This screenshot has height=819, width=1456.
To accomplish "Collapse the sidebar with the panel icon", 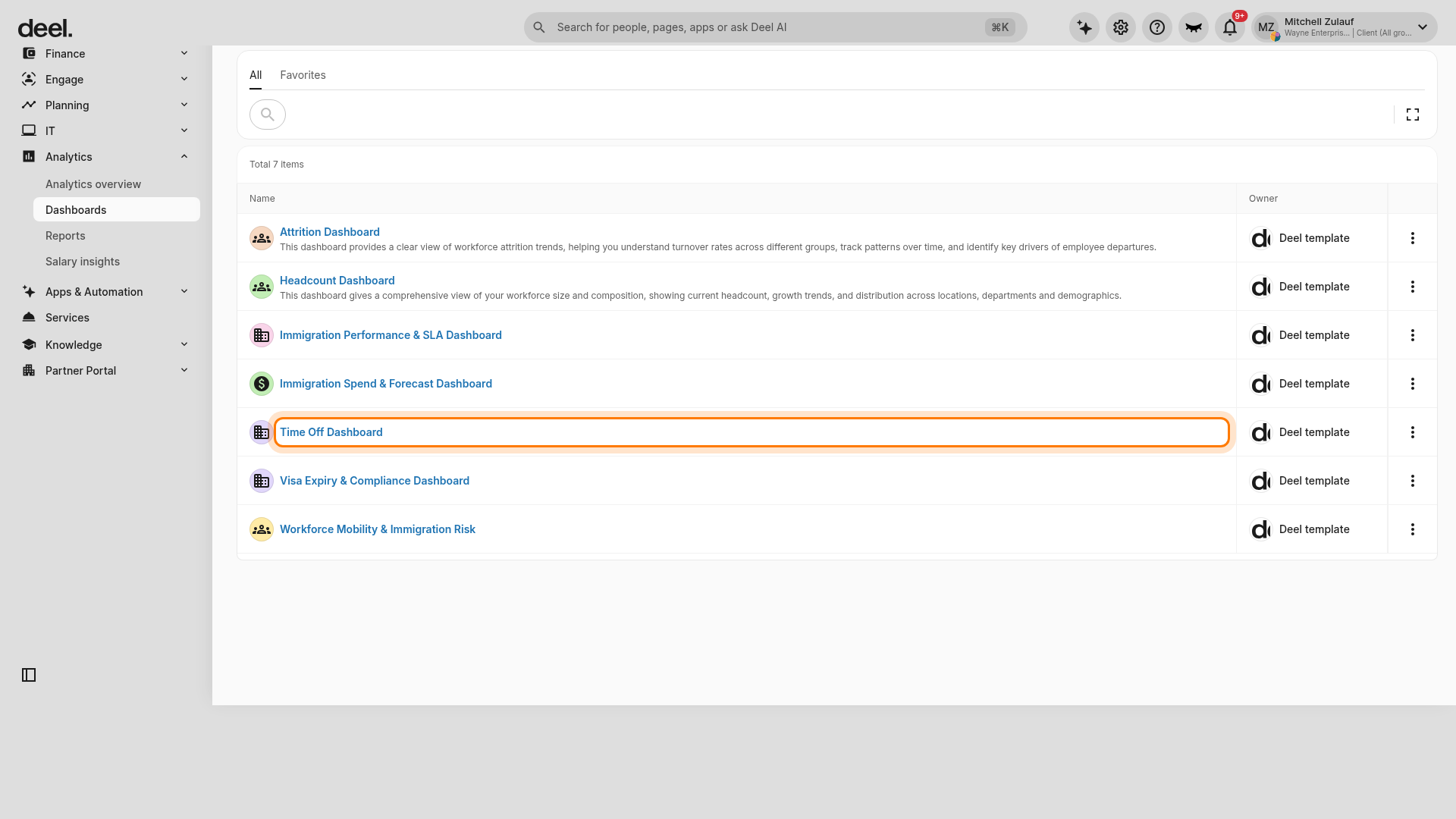I will pyautogui.click(x=29, y=675).
